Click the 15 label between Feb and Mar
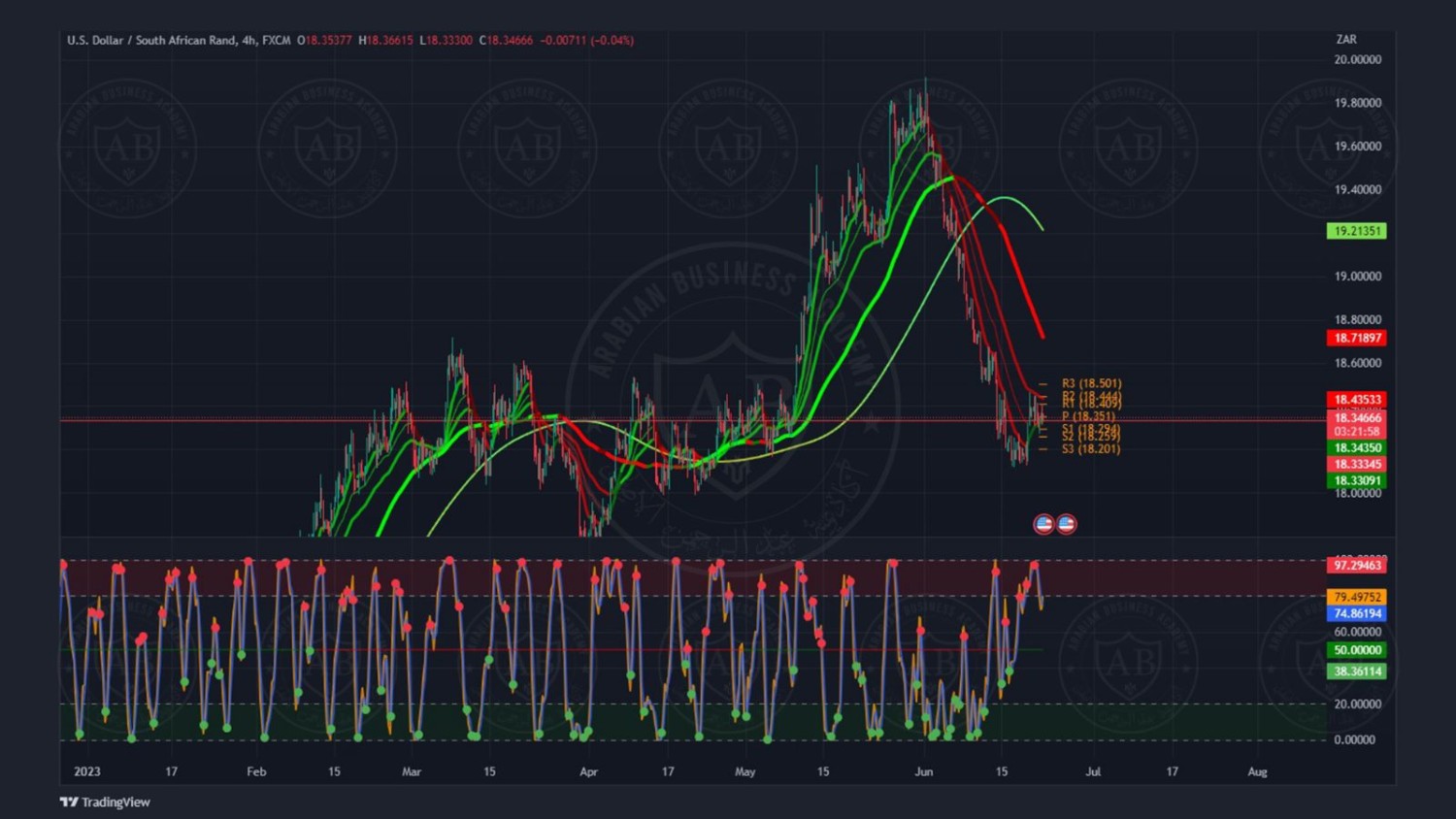Image resolution: width=1456 pixels, height=819 pixels. 334,772
